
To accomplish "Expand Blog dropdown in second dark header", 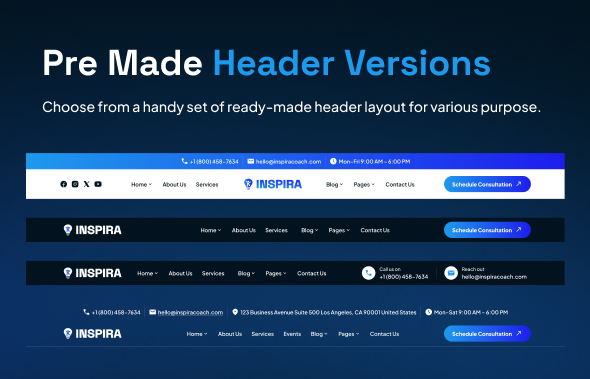I will point(310,230).
